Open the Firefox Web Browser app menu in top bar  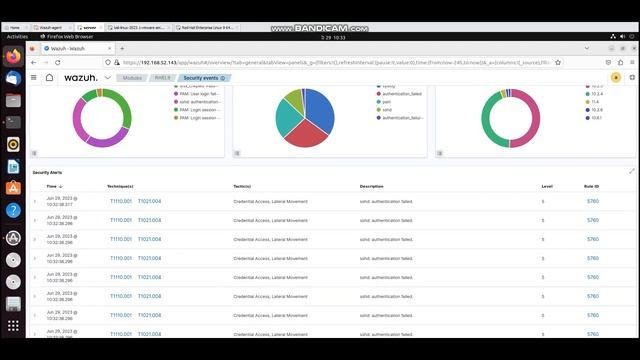[67, 37]
